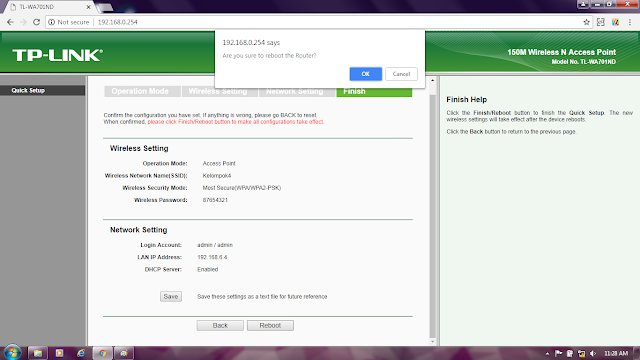Open the Chrome three-dot menu
Image resolution: width=640 pixels, height=360 pixels.
[x=630, y=22]
